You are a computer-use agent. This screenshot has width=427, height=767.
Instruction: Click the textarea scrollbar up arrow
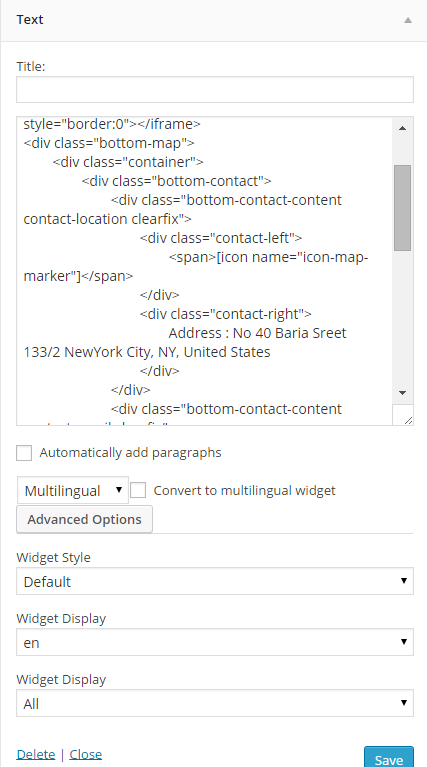pos(403,128)
